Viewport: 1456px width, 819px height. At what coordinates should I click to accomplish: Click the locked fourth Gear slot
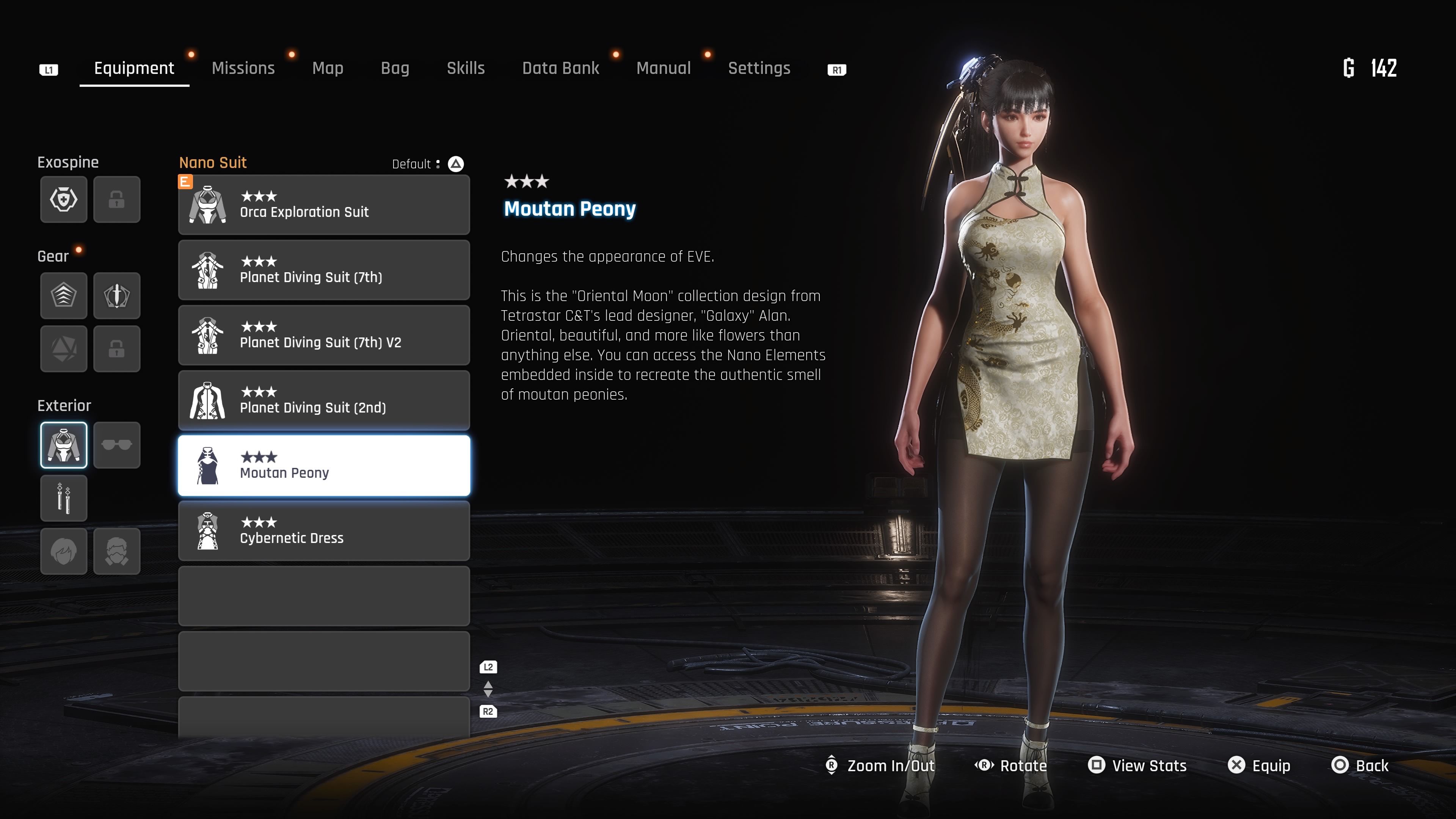(x=116, y=348)
